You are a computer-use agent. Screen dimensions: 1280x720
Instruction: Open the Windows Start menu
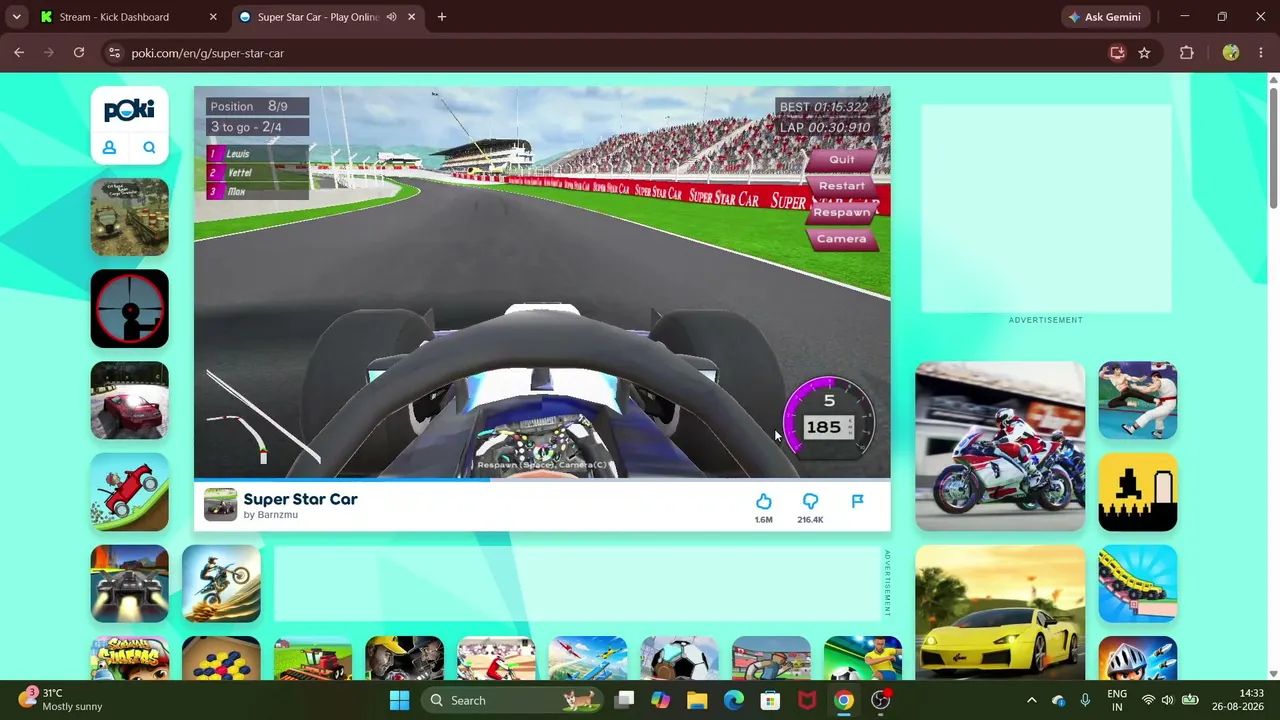point(399,700)
